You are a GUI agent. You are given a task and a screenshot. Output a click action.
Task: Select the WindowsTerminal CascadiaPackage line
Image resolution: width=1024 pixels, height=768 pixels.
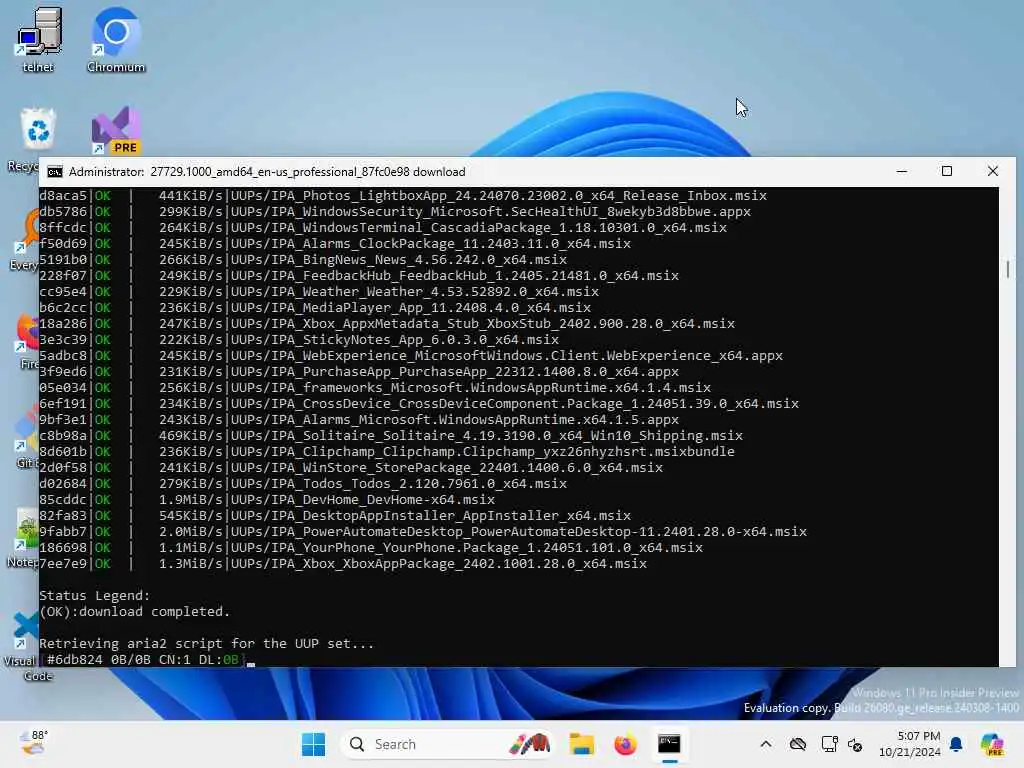click(x=383, y=227)
